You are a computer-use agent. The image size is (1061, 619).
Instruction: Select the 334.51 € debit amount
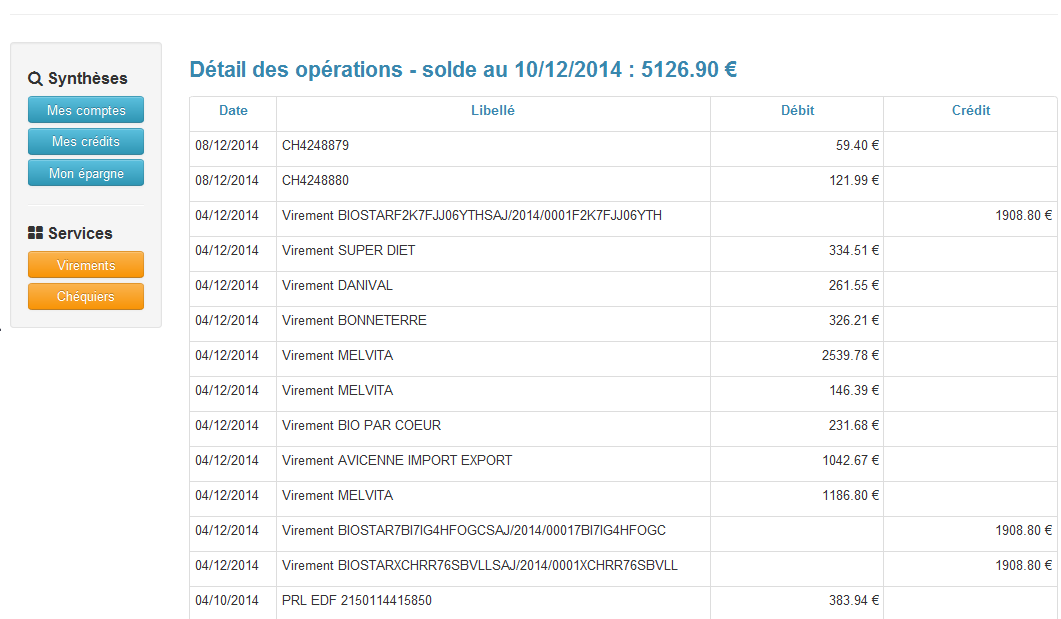coord(854,250)
